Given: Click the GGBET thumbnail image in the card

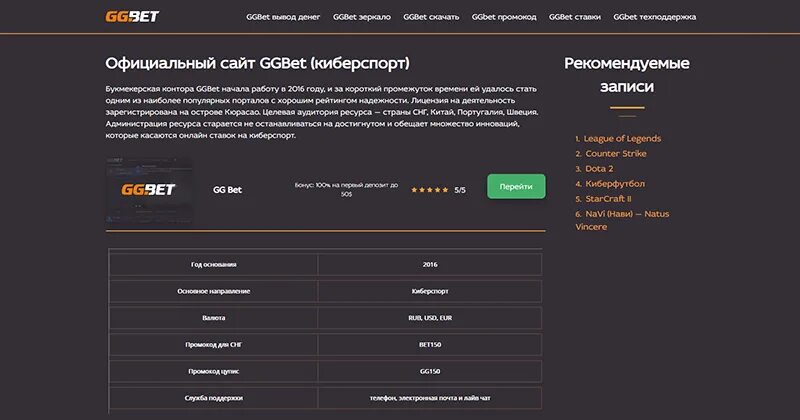Looking at the screenshot, I should (149, 190).
